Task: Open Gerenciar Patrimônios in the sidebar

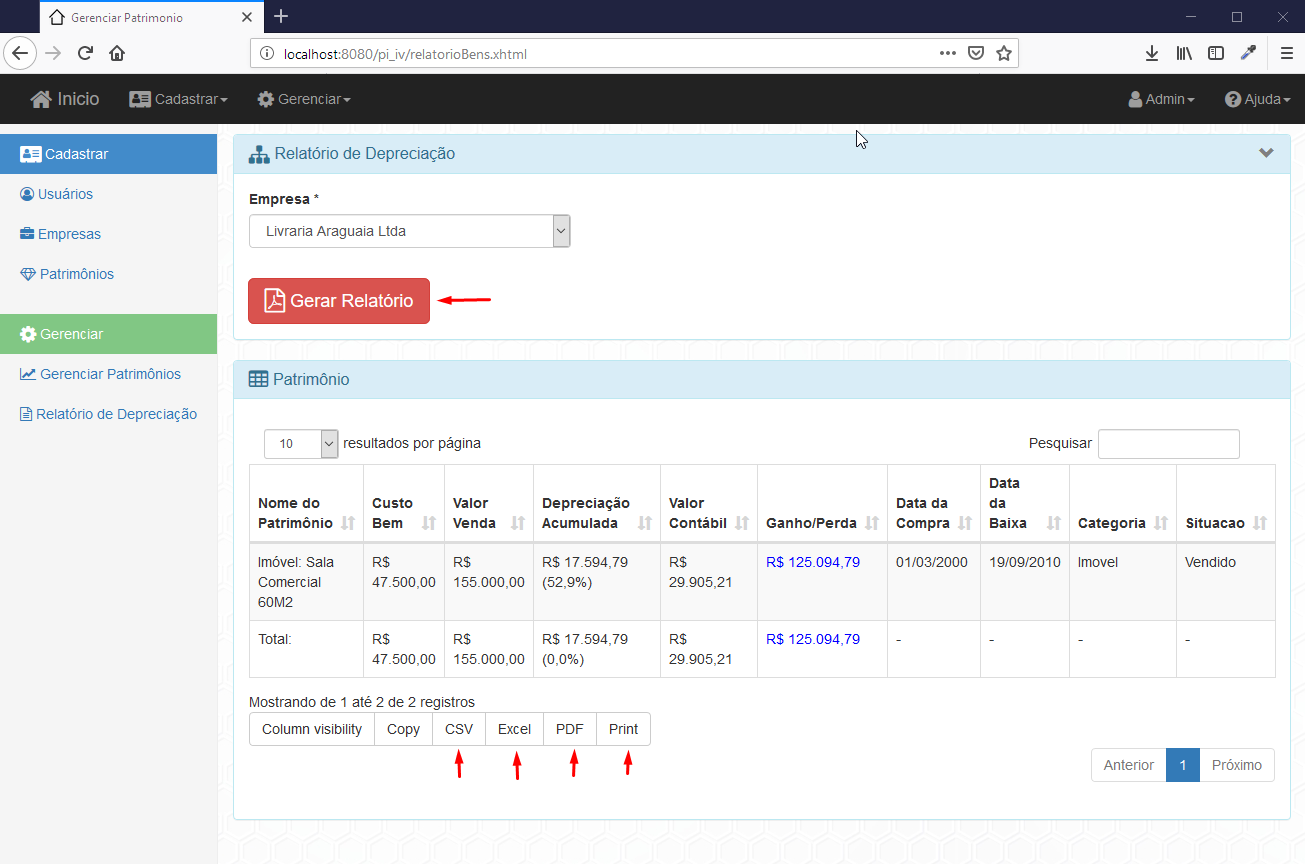Action: pos(101,374)
